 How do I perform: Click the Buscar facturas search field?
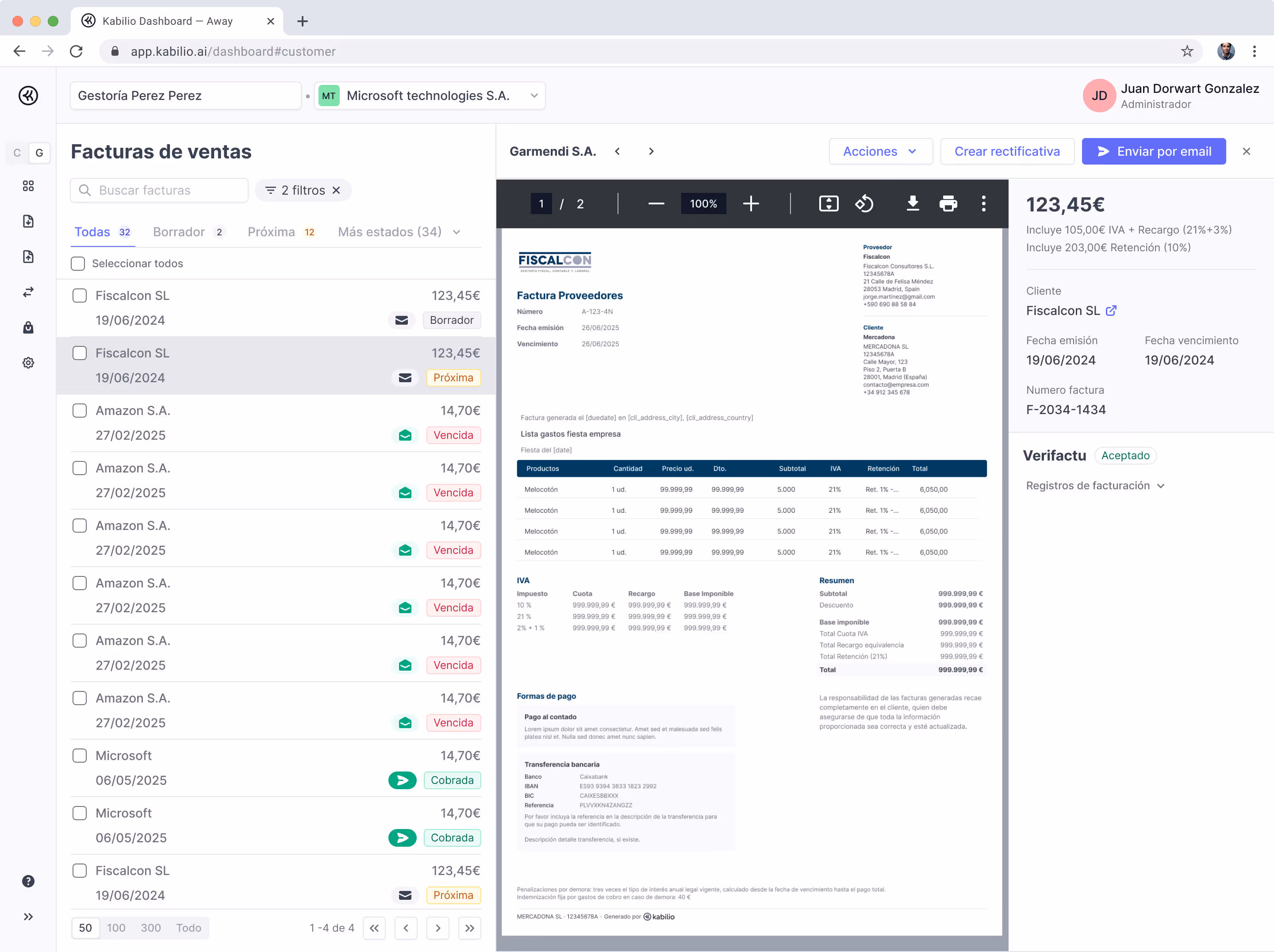[159, 190]
